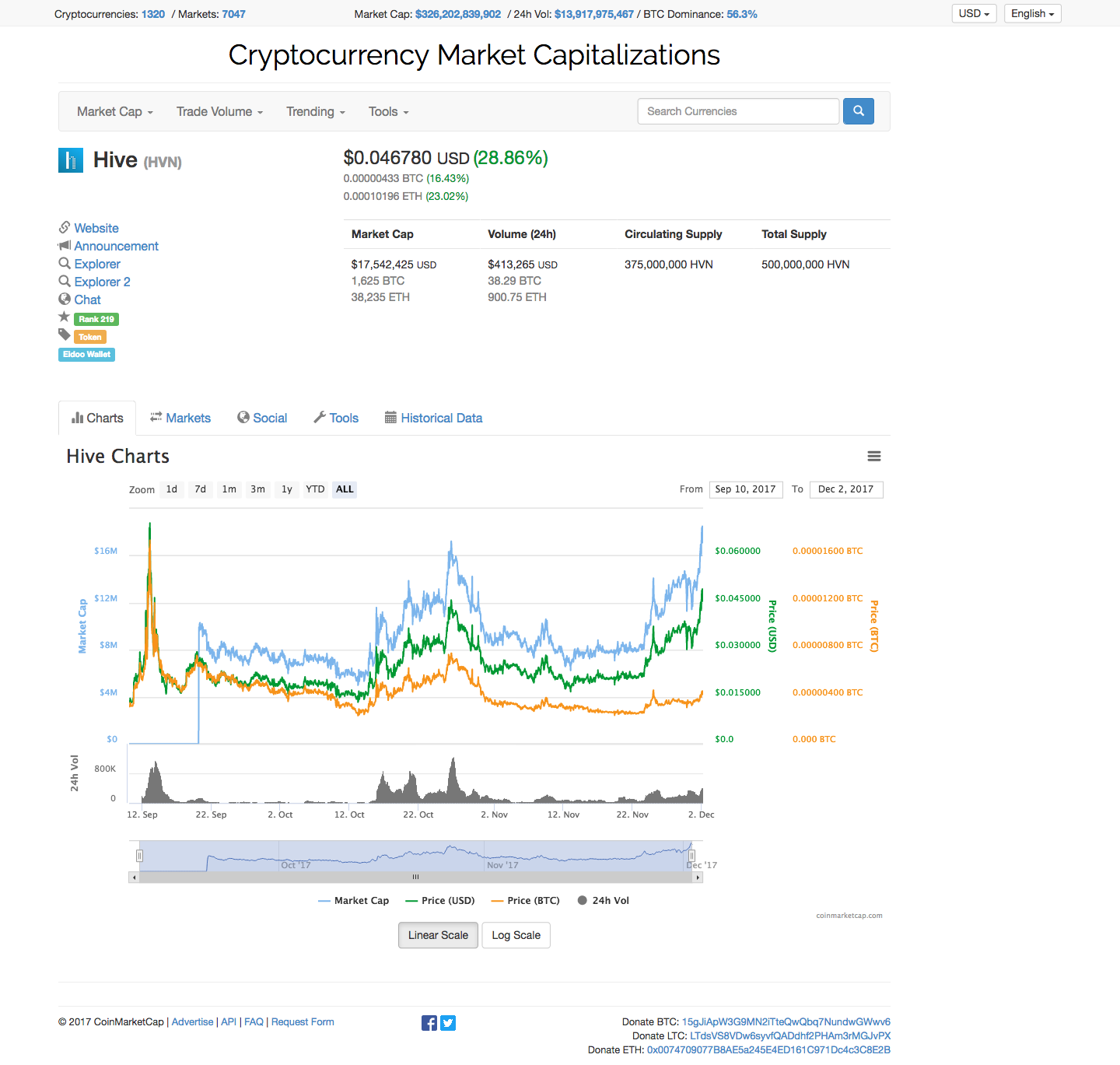Open the Chat link
This screenshot has width=1120, height=1065.
click(88, 300)
